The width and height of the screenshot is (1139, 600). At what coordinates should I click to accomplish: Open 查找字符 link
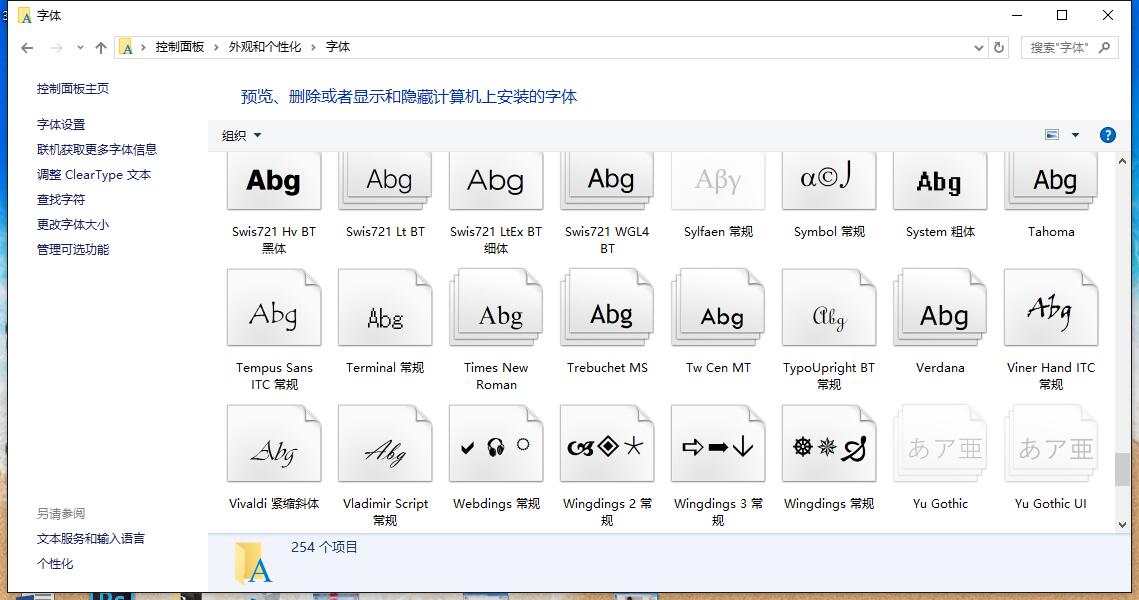(x=61, y=200)
